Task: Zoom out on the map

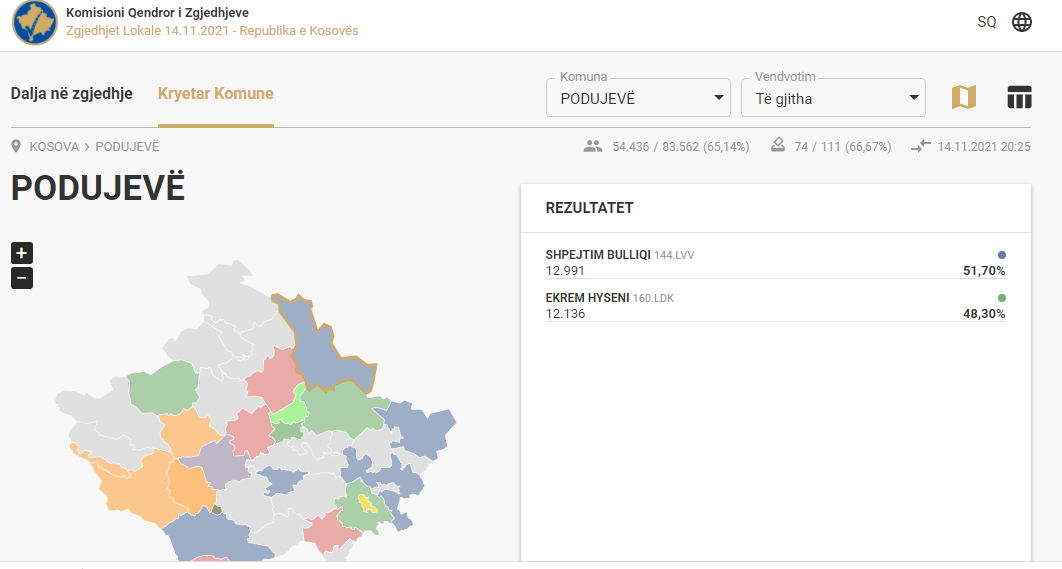Action: (x=22, y=278)
